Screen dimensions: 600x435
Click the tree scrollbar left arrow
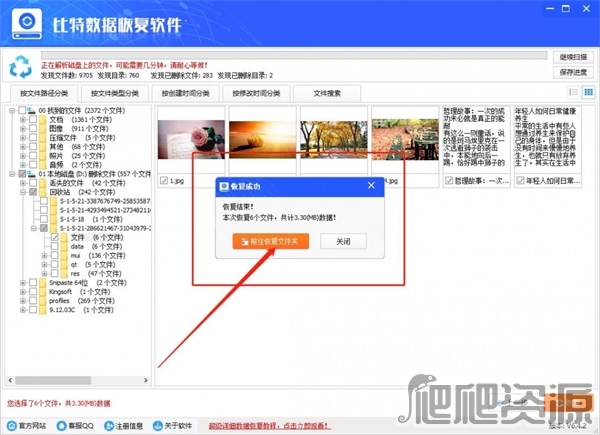[10, 380]
